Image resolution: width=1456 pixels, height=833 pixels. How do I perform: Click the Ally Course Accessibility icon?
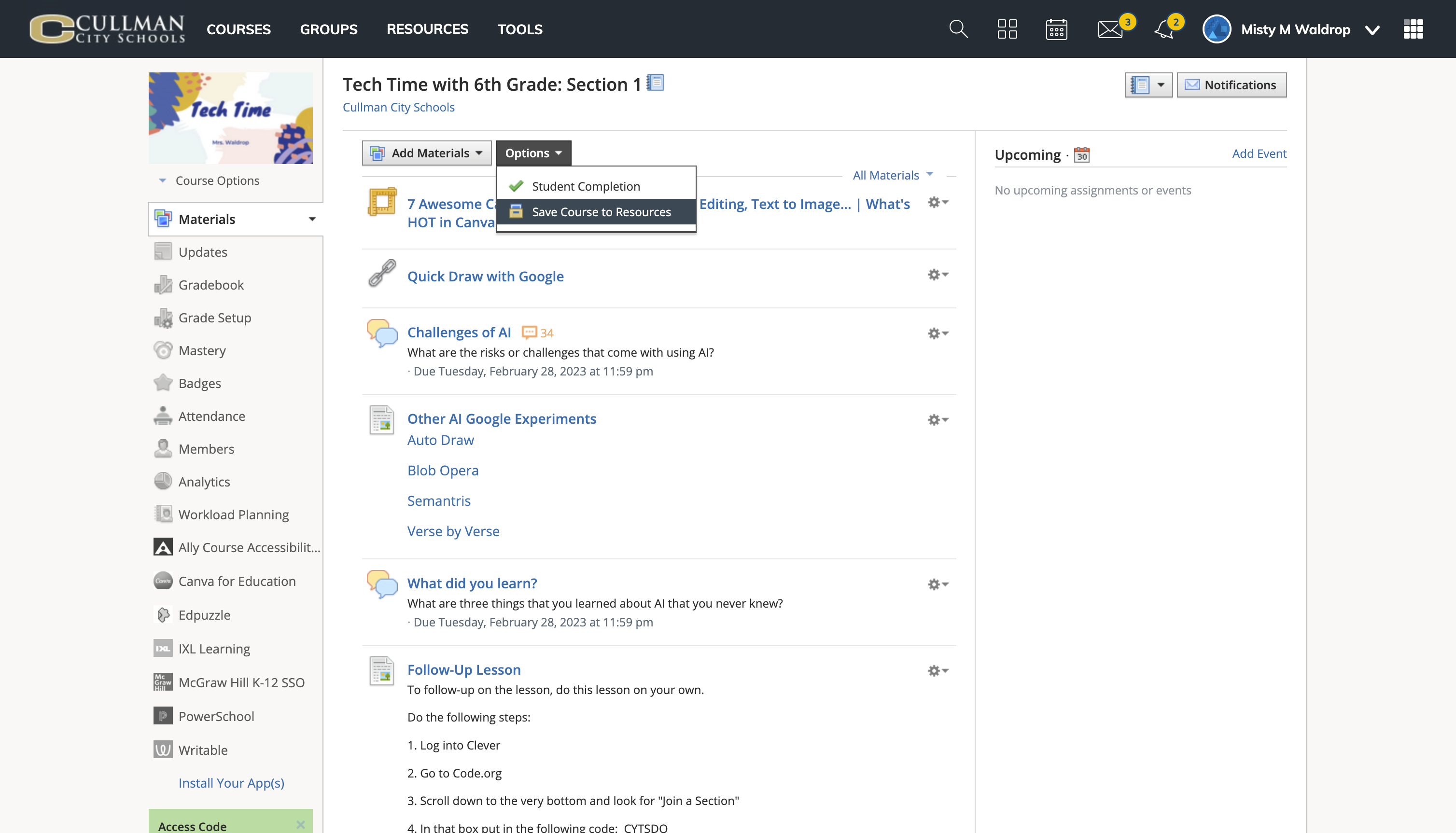163,547
